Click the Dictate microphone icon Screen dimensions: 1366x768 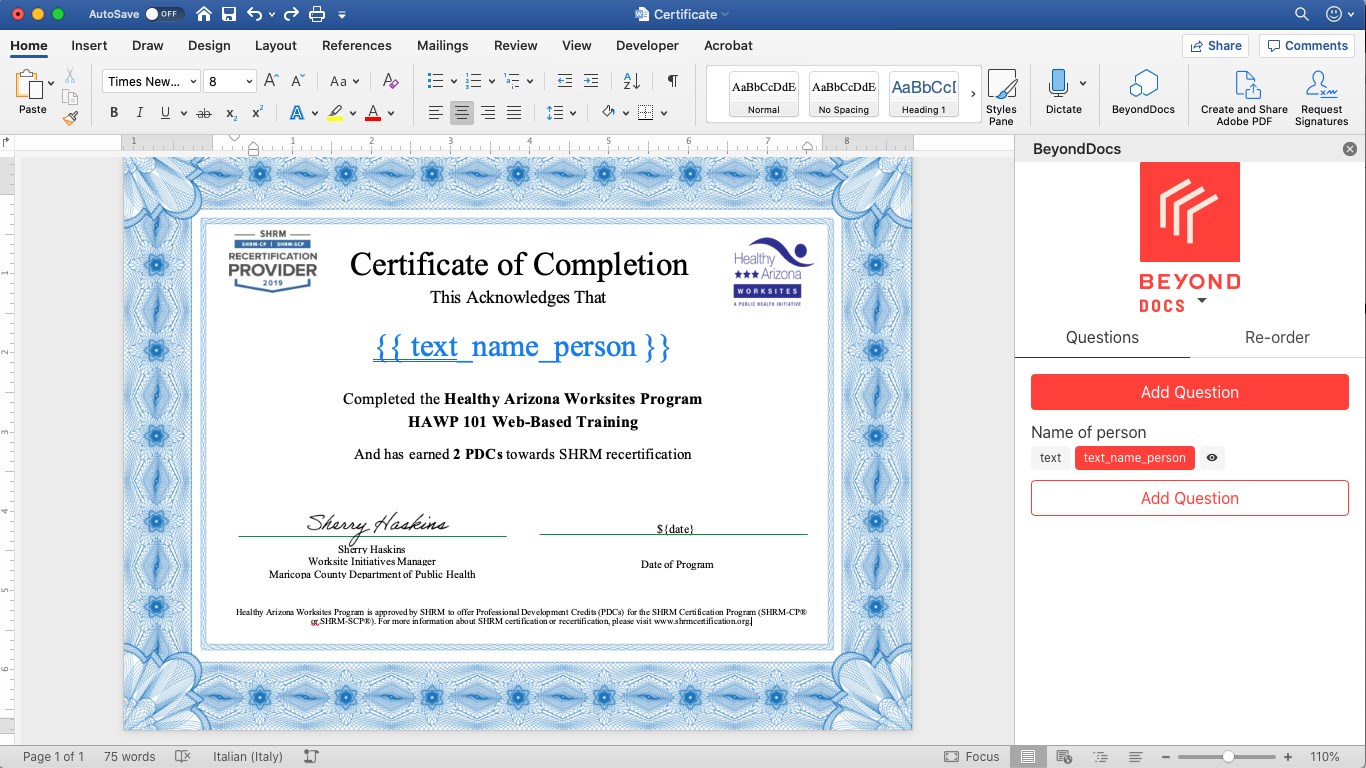click(x=1057, y=84)
